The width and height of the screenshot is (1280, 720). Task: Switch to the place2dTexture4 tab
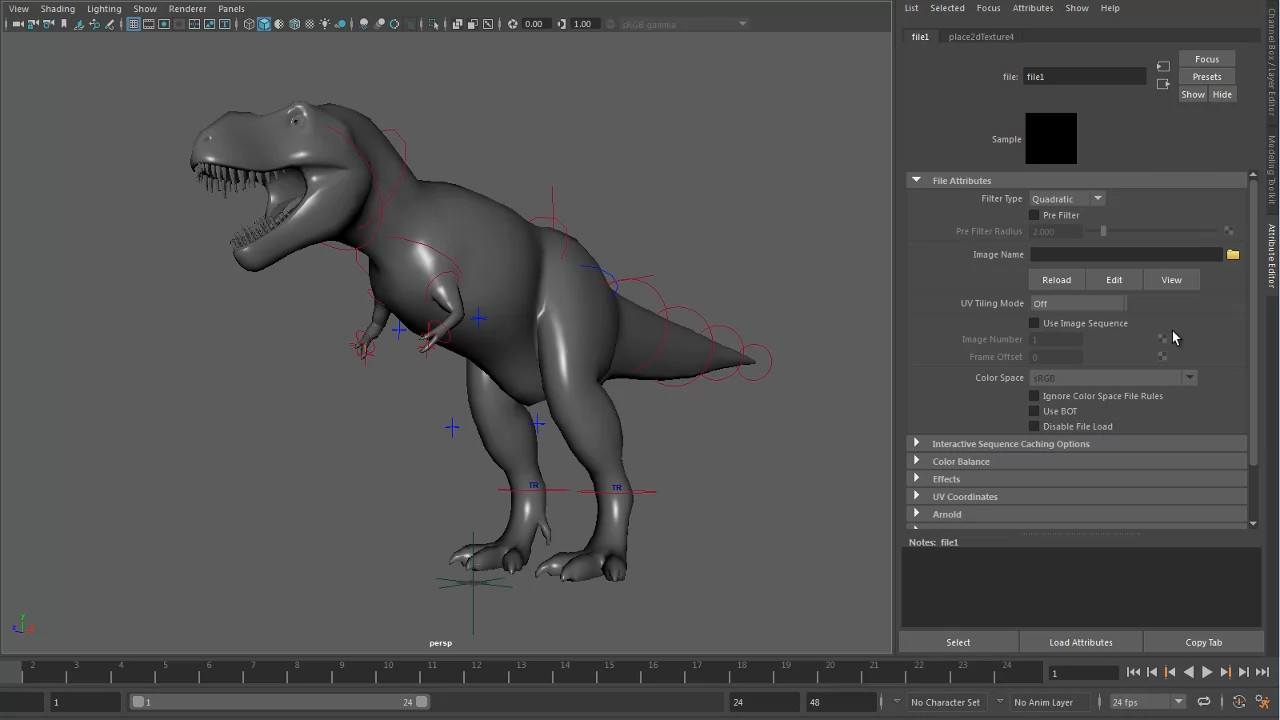(x=981, y=37)
